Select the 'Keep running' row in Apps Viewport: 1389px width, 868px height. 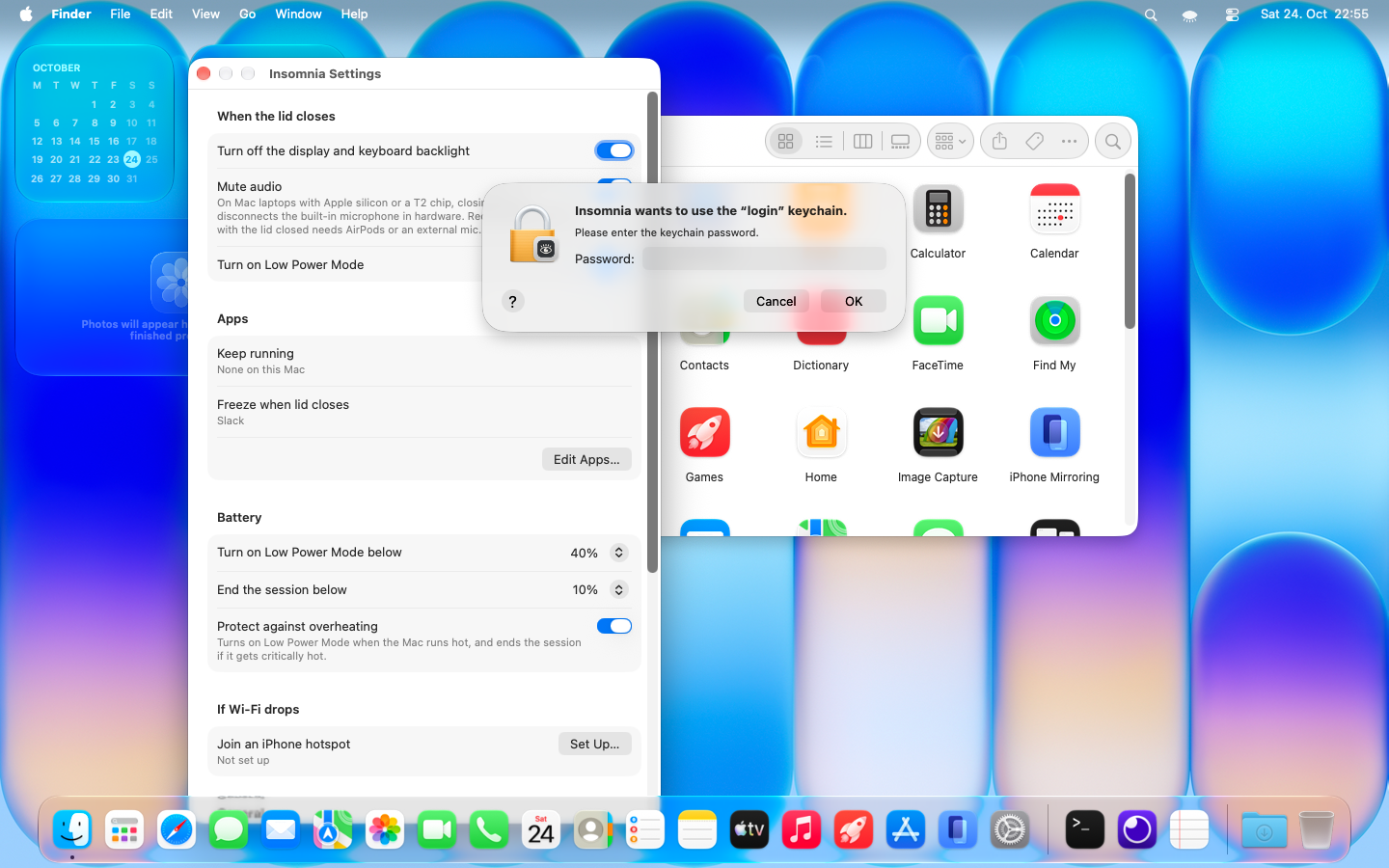pyautogui.click(x=424, y=361)
